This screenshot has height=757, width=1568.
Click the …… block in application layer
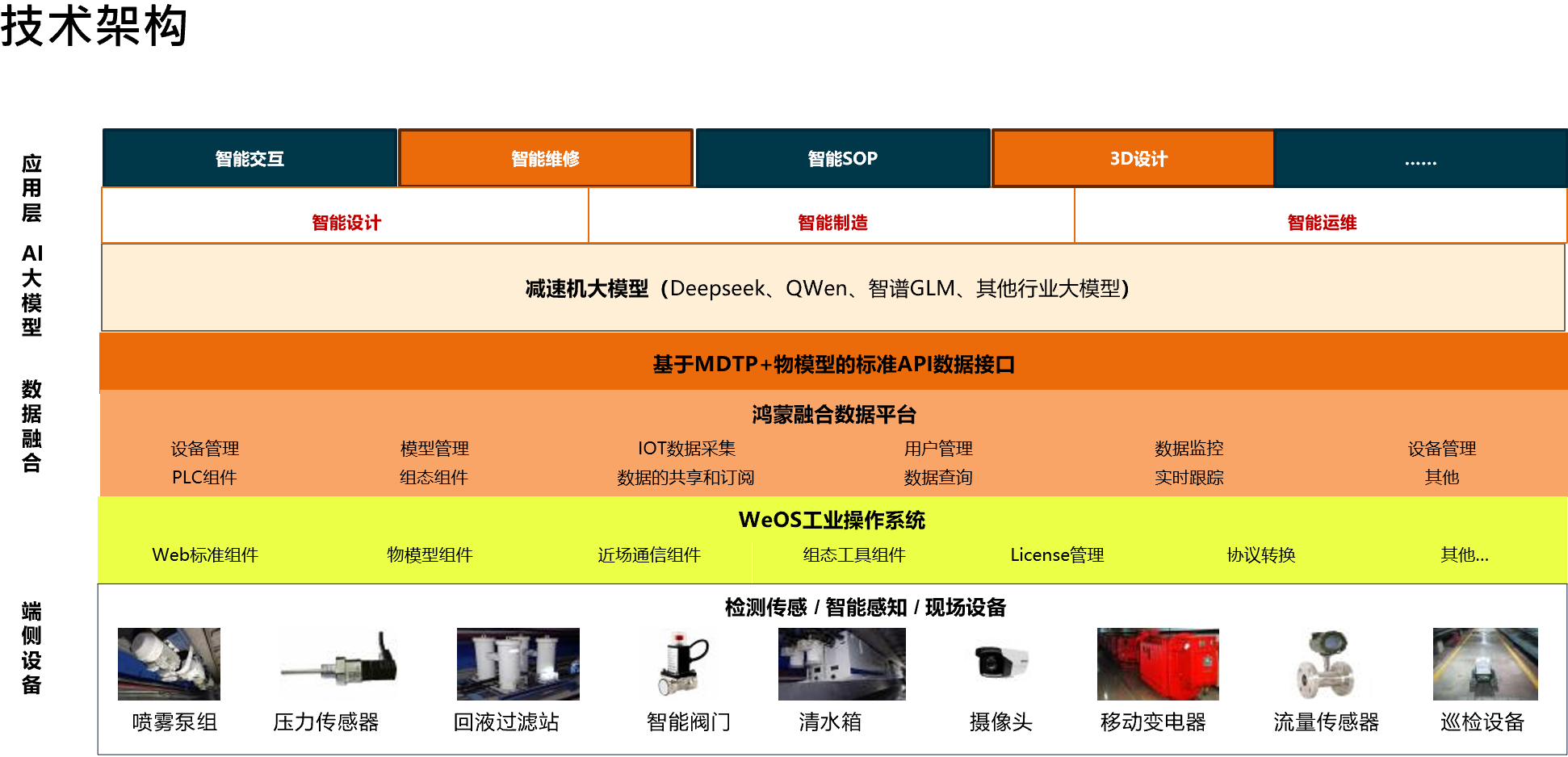click(1421, 158)
